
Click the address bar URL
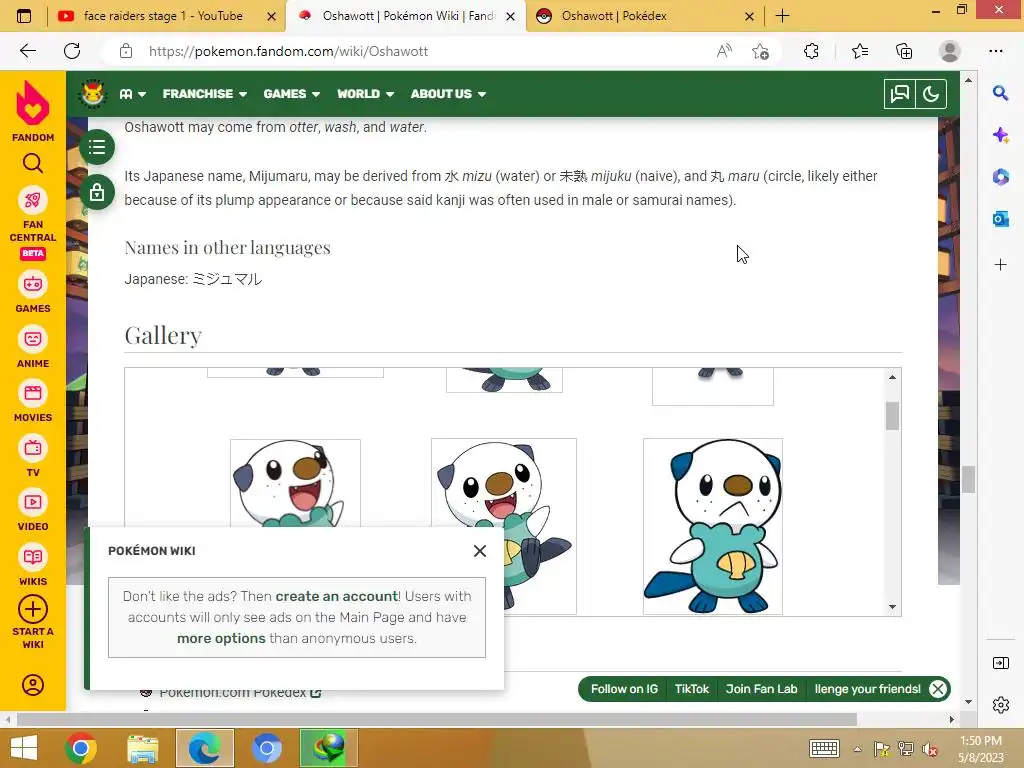tap(288, 52)
